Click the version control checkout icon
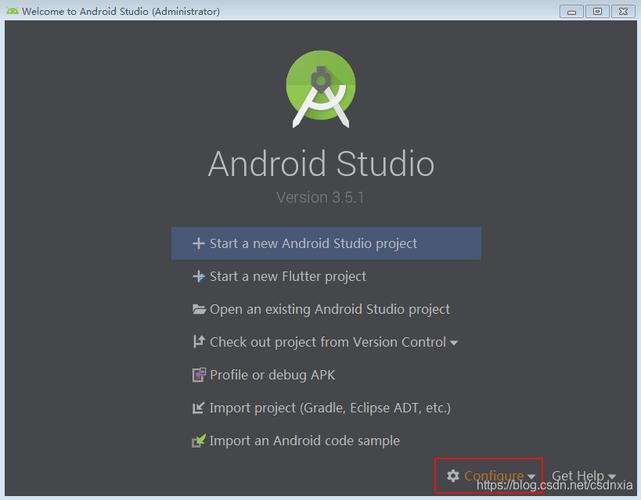 point(199,342)
